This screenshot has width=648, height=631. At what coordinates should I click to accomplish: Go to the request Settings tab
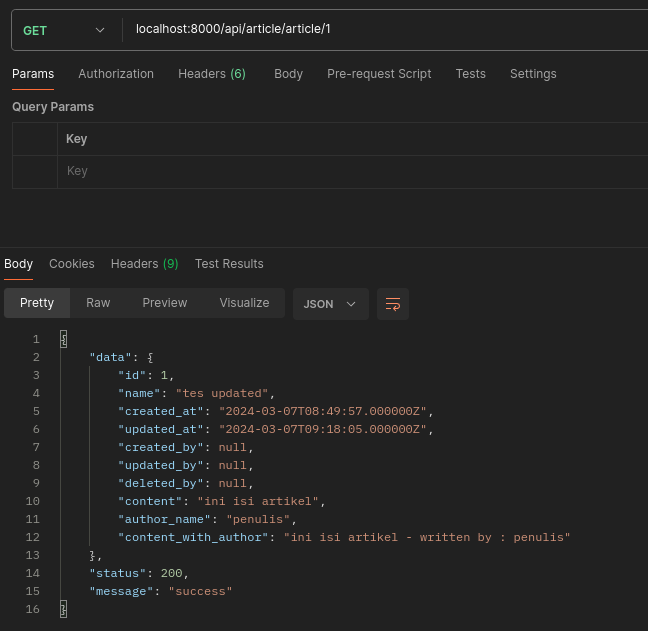(533, 74)
